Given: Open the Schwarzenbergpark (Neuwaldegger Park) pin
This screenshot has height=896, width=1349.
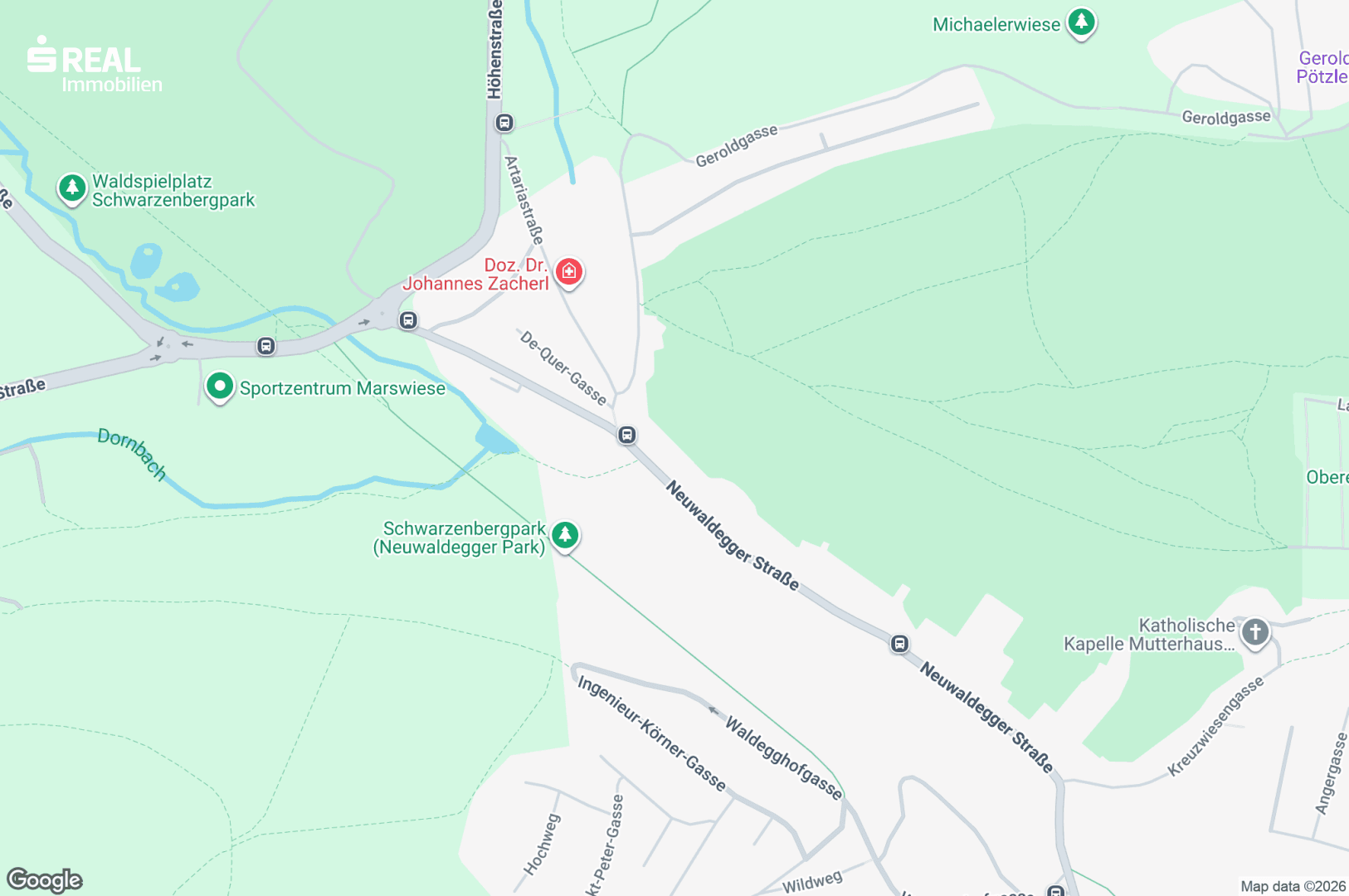Looking at the screenshot, I should (565, 536).
